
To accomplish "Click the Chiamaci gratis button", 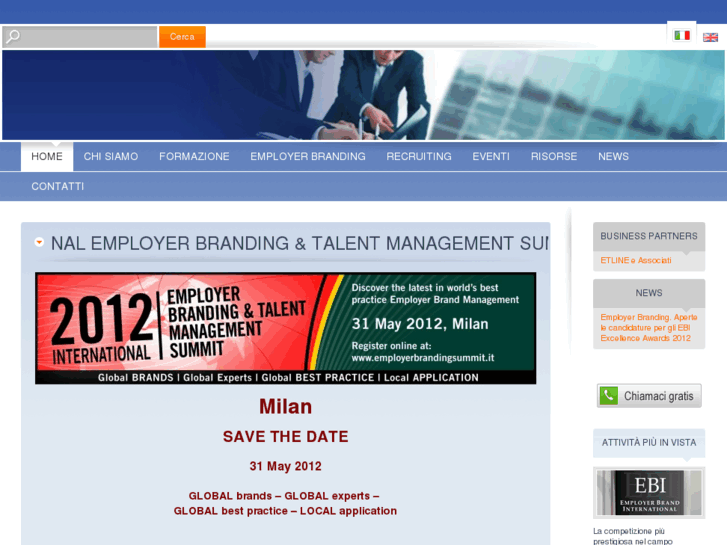I will point(649,396).
